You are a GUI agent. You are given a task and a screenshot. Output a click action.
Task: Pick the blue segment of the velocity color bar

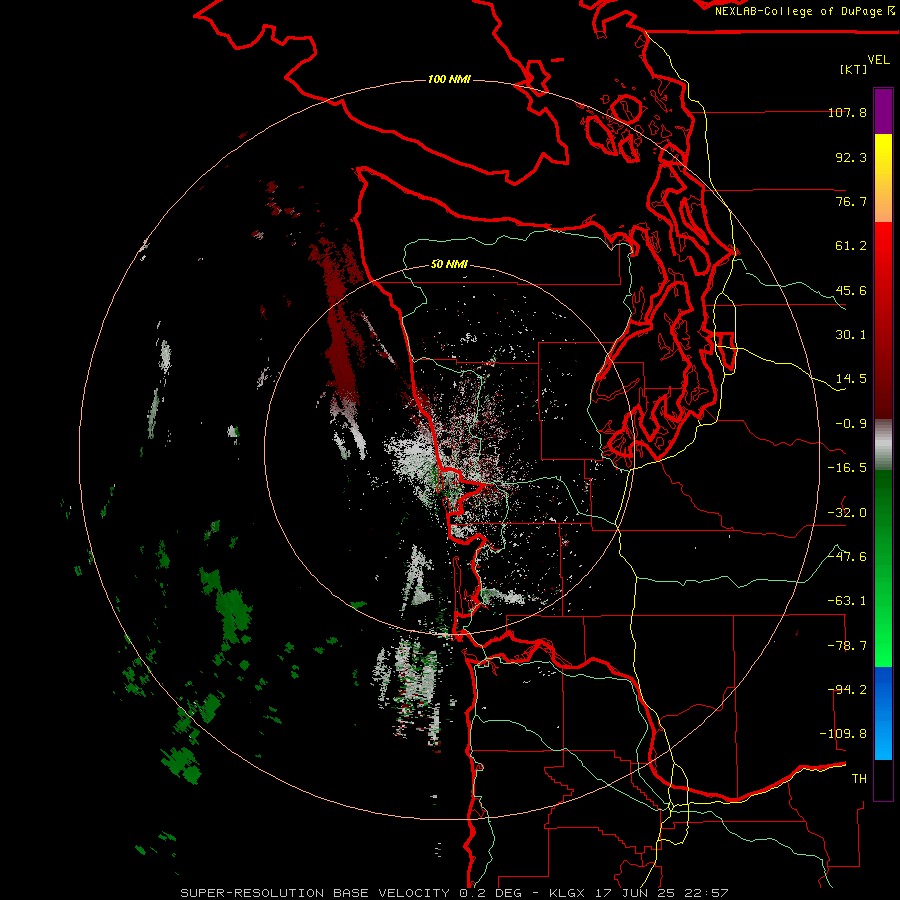(883, 713)
